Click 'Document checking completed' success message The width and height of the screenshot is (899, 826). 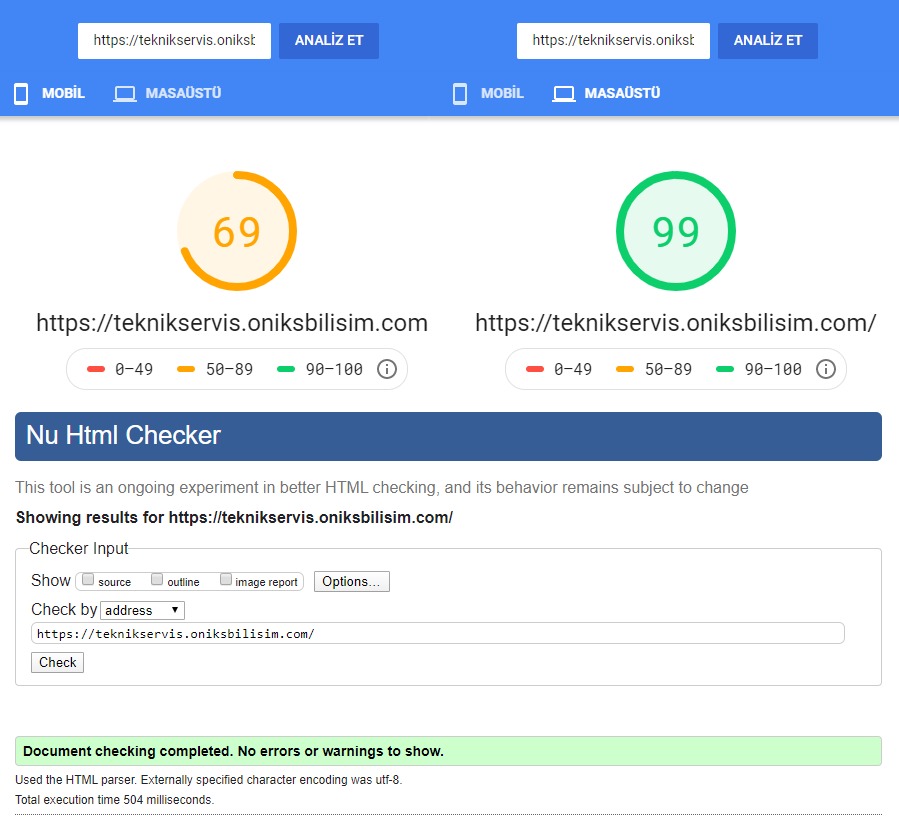coord(448,751)
